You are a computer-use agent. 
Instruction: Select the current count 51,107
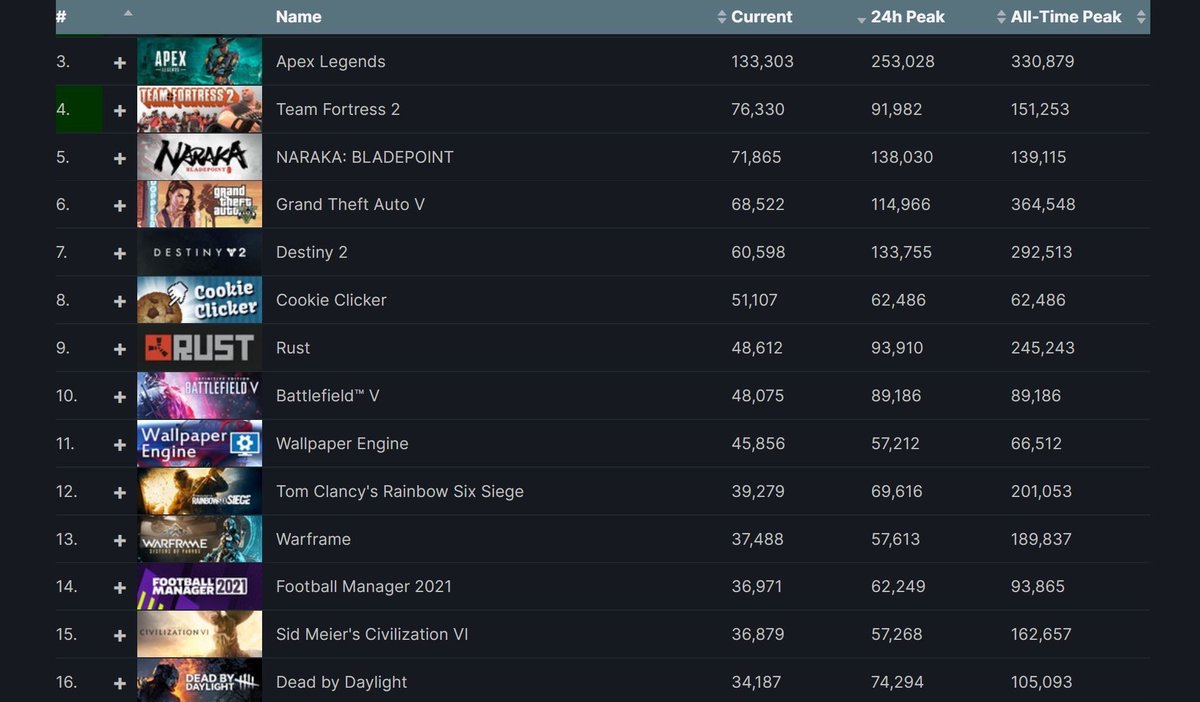[x=754, y=300]
